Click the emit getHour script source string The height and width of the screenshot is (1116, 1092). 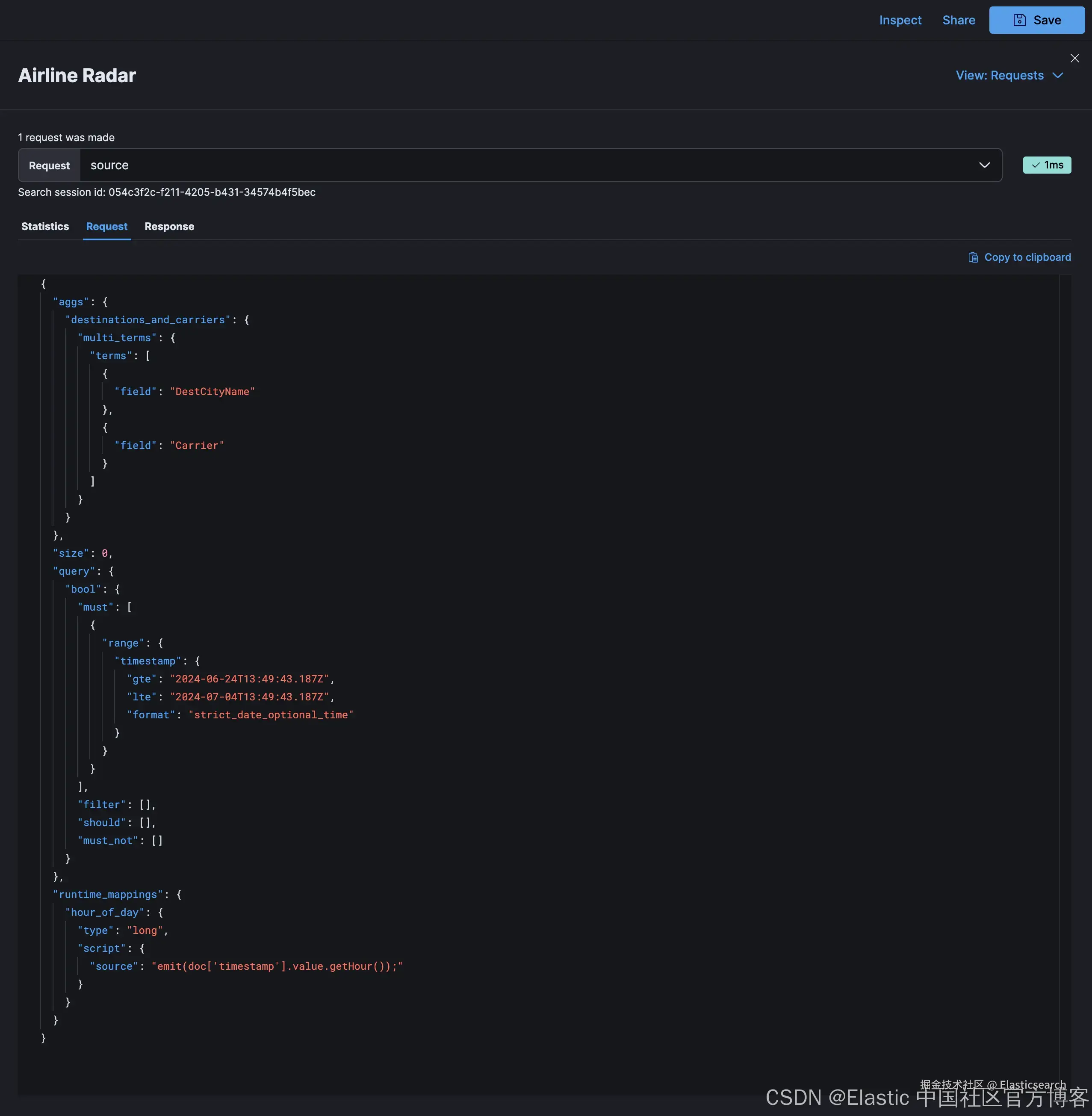277,966
